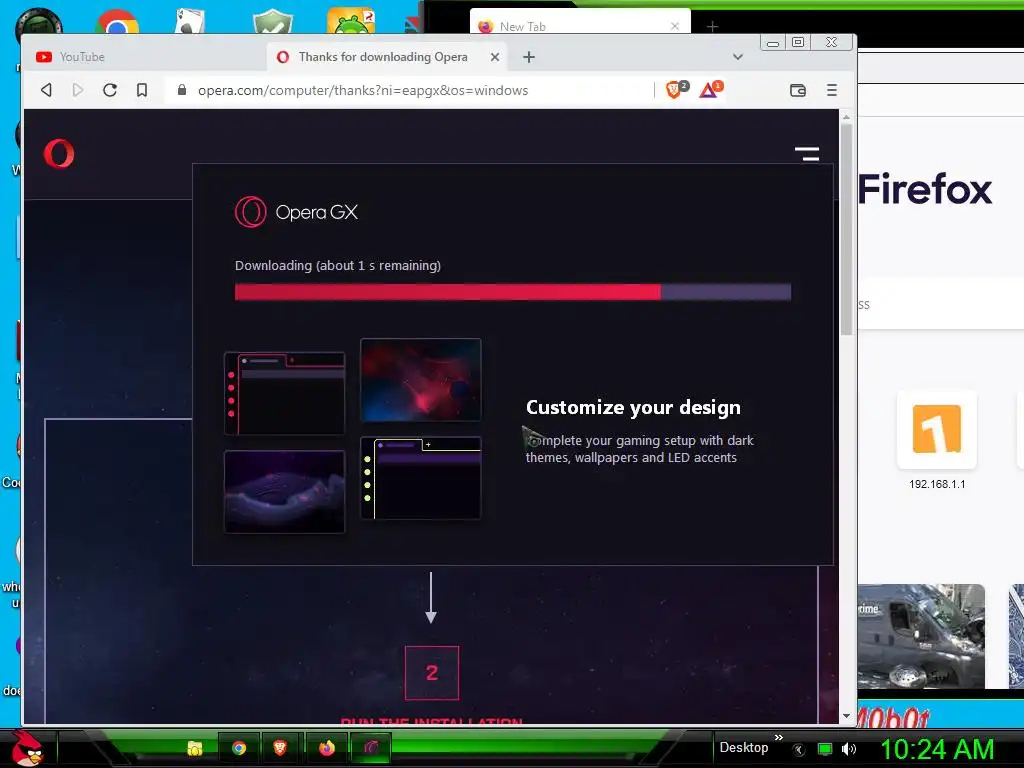The image size is (1024, 768).
Task: Open the volume speaker tray icon
Action: coord(848,749)
